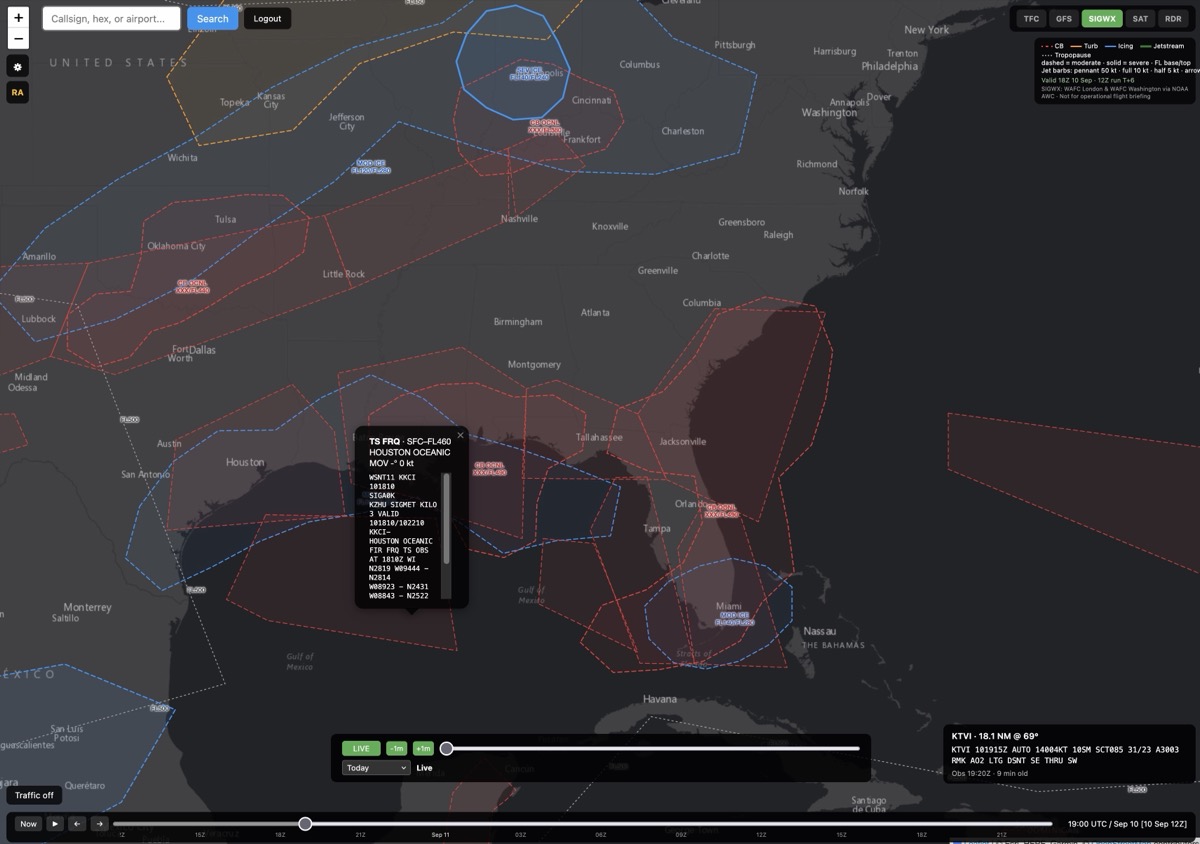Click the forecast timeline slider handle
This screenshot has width=1200, height=844.
point(305,824)
